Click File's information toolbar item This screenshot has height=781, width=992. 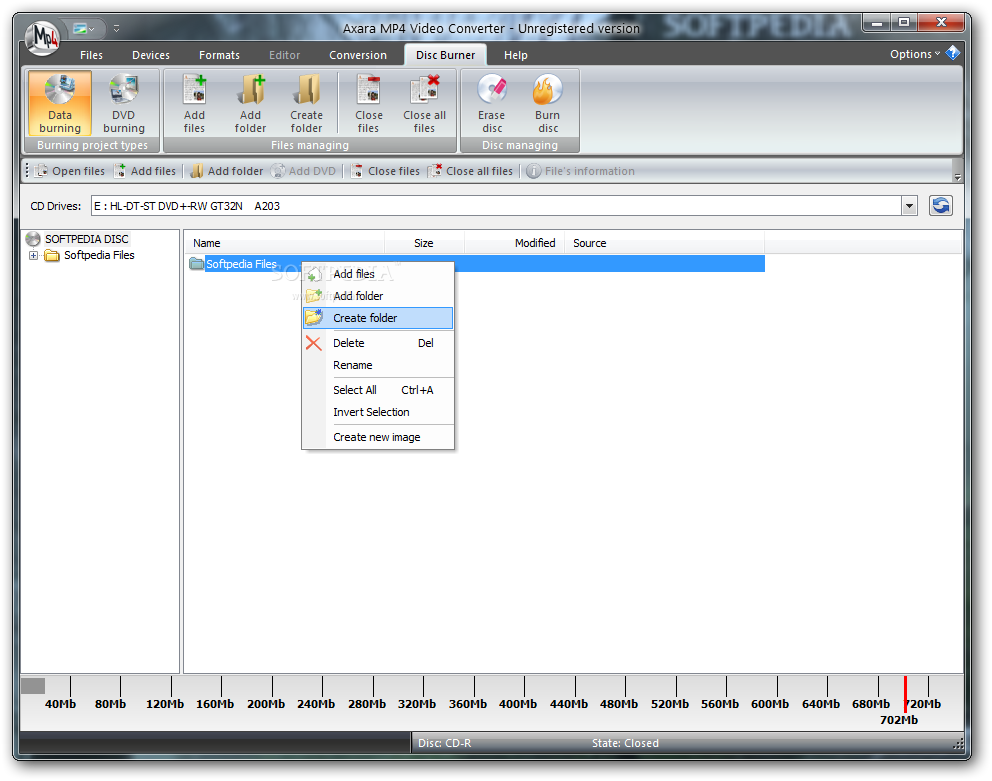tap(580, 171)
